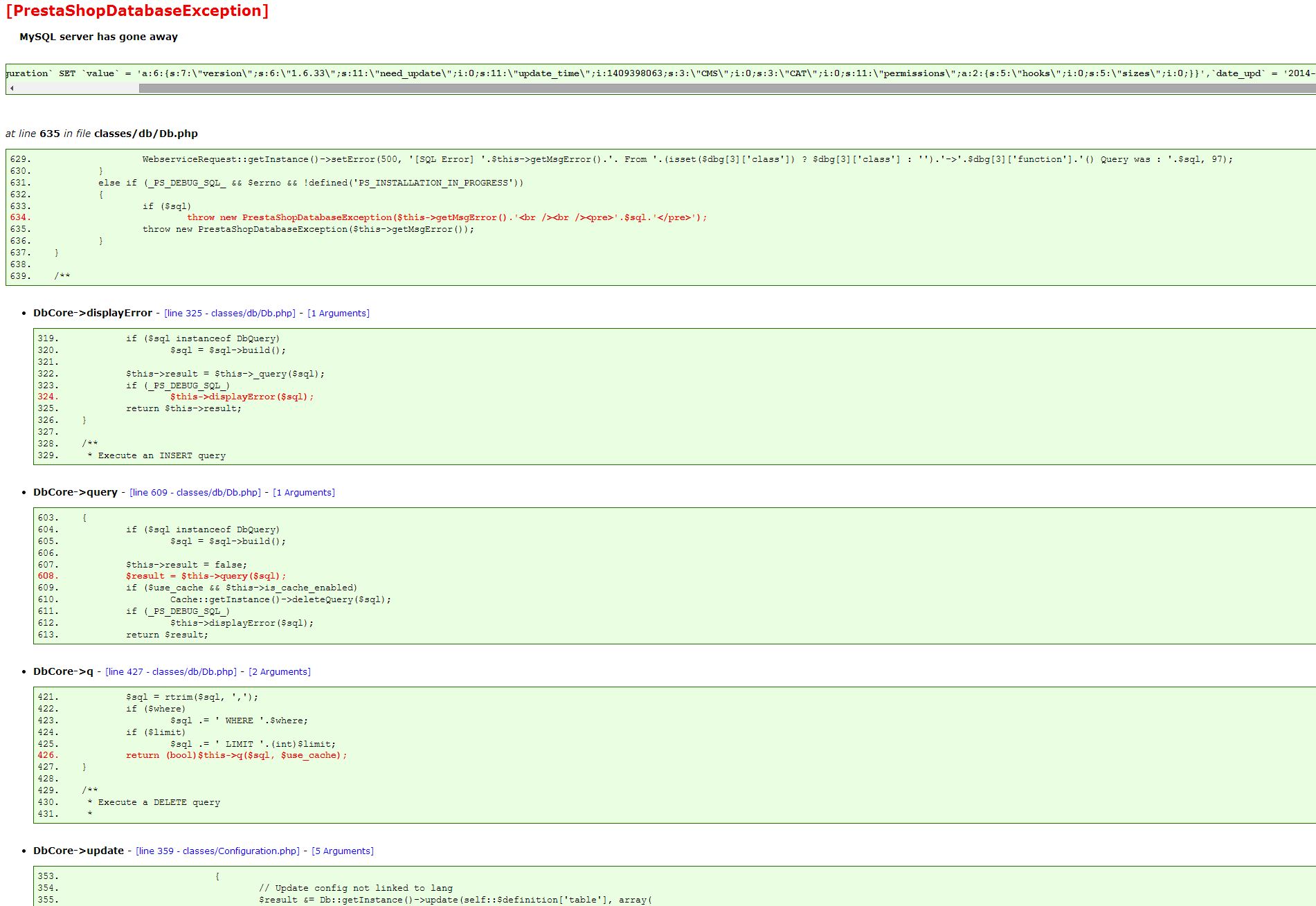
Task: Click code line 425 with ' LIMIT '.(int)$limit;
Action: (253, 744)
